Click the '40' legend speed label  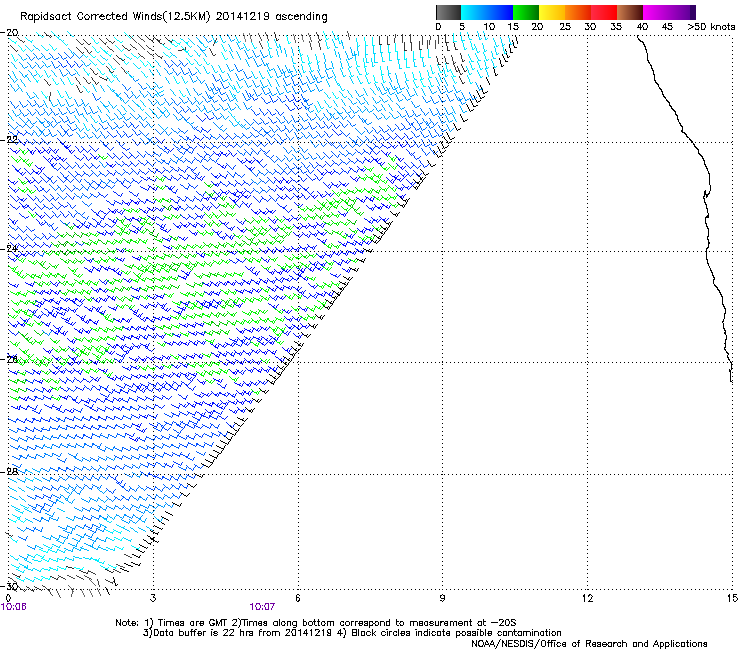click(642, 27)
